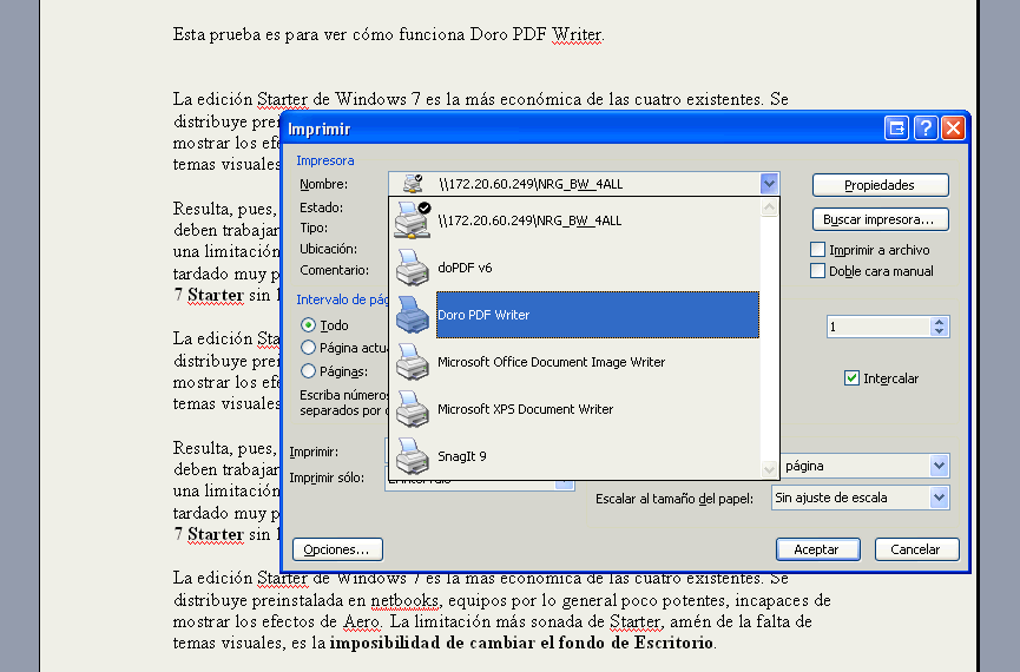The image size is (1020, 672).
Task: Click the printer icon inside the Nombre combo box
Action: coord(412,183)
